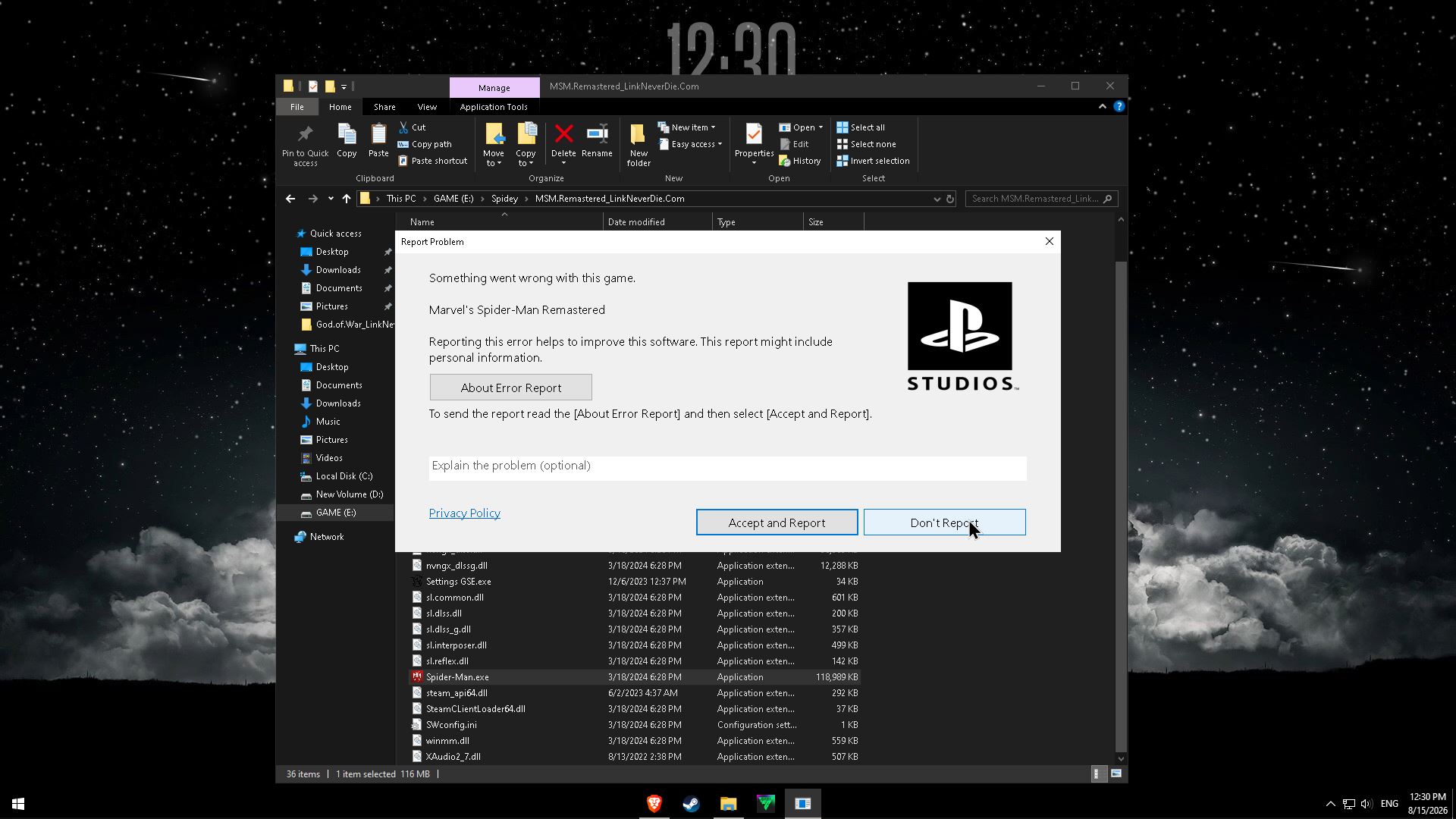Select New Volume (D:) in sidebar
This screenshot has width=1456, height=819.
click(x=350, y=494)
